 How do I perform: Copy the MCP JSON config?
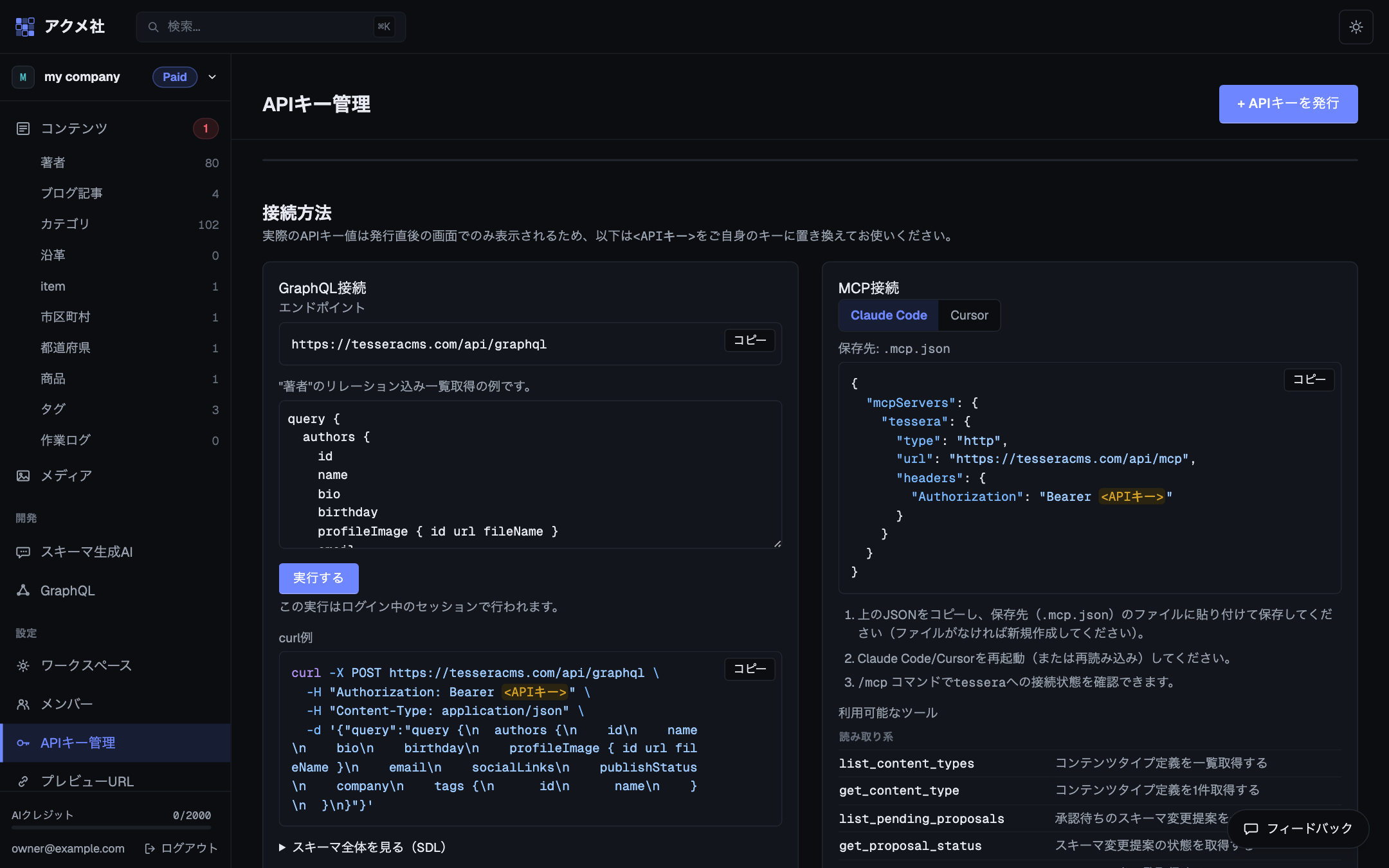[x=1309, y=379]
